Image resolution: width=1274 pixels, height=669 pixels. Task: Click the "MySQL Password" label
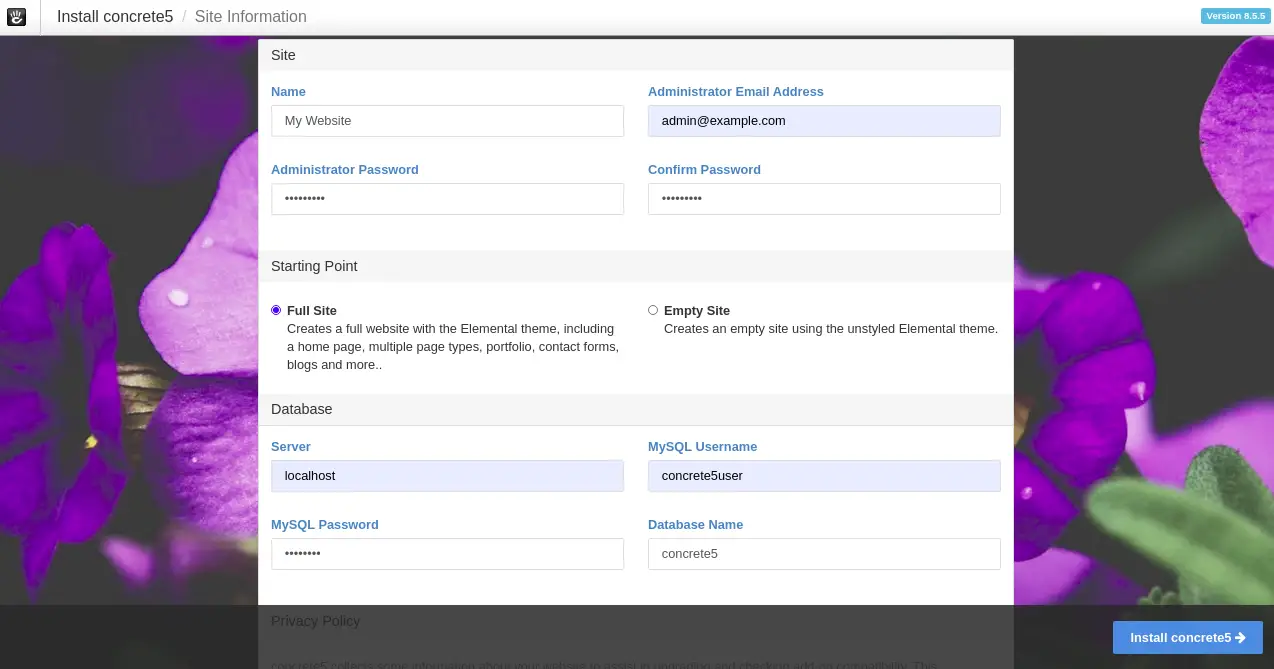pyautogui.click(x=325, y=525)
